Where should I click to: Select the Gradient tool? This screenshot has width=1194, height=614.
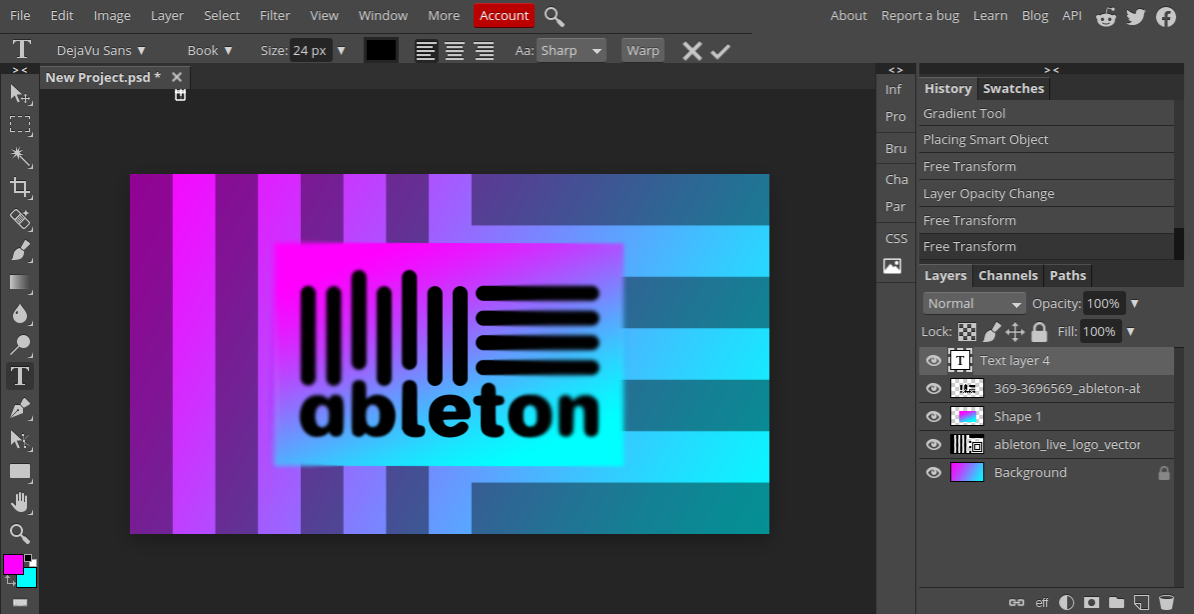click(20, 283)
